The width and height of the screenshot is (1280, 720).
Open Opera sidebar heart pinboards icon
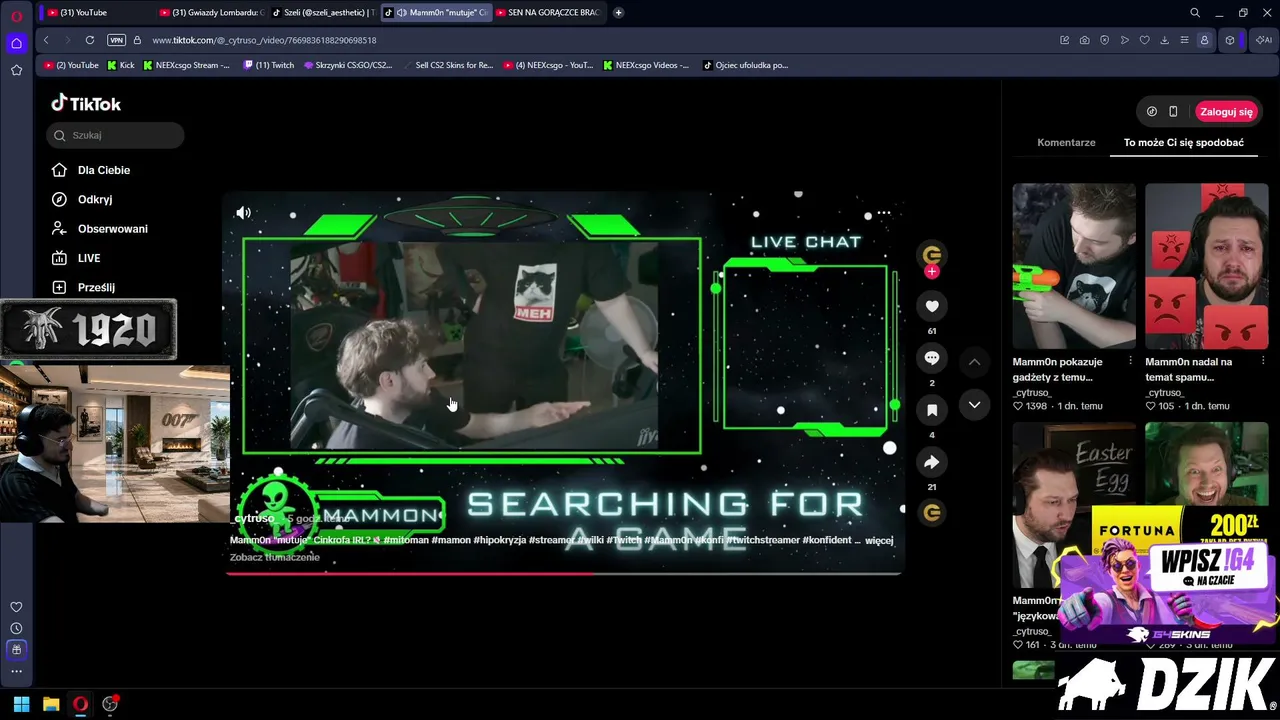click(16, 607)
